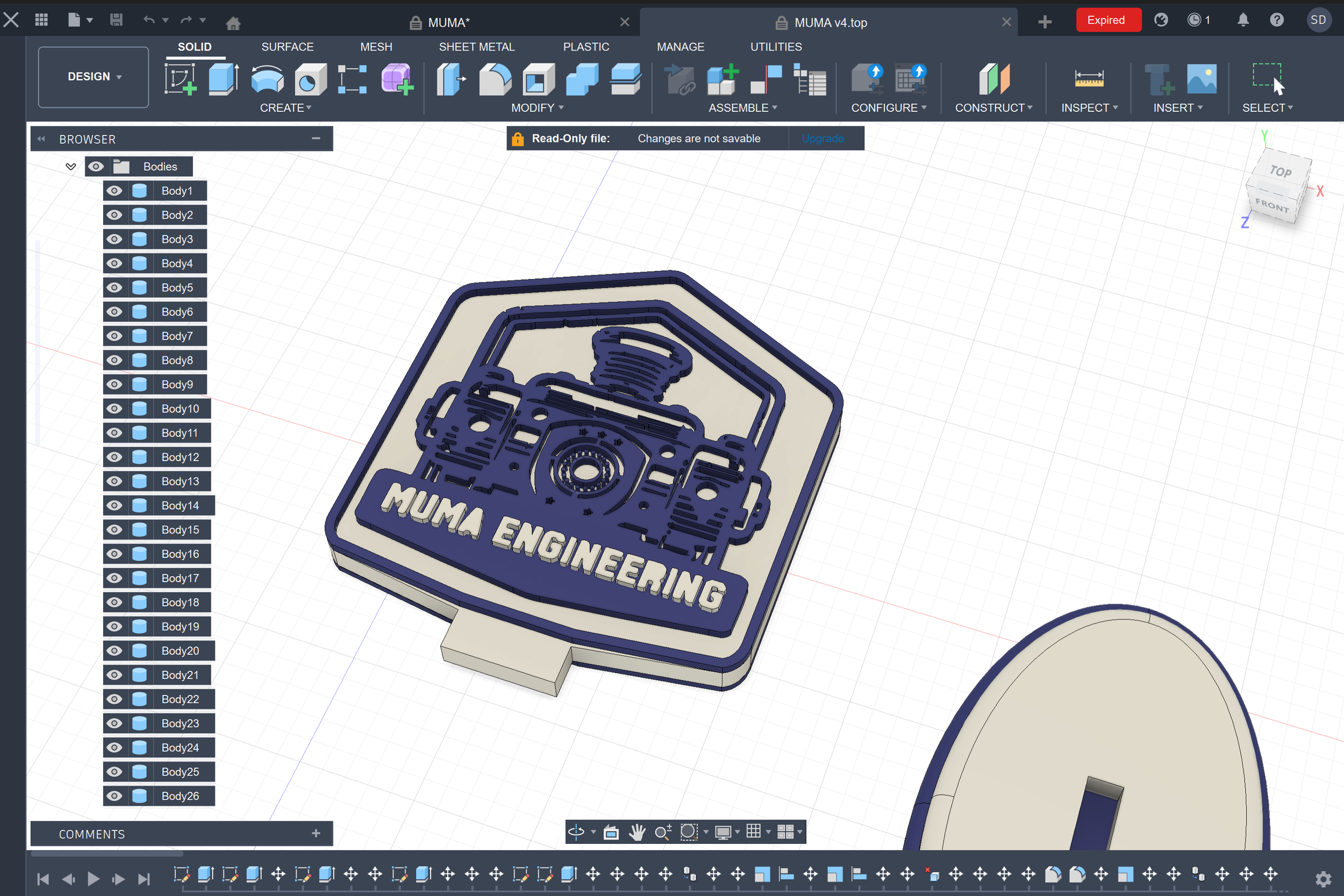Open the DESIGN workspace dropdown
The image size is (1344, 896).
pos(94,76)
